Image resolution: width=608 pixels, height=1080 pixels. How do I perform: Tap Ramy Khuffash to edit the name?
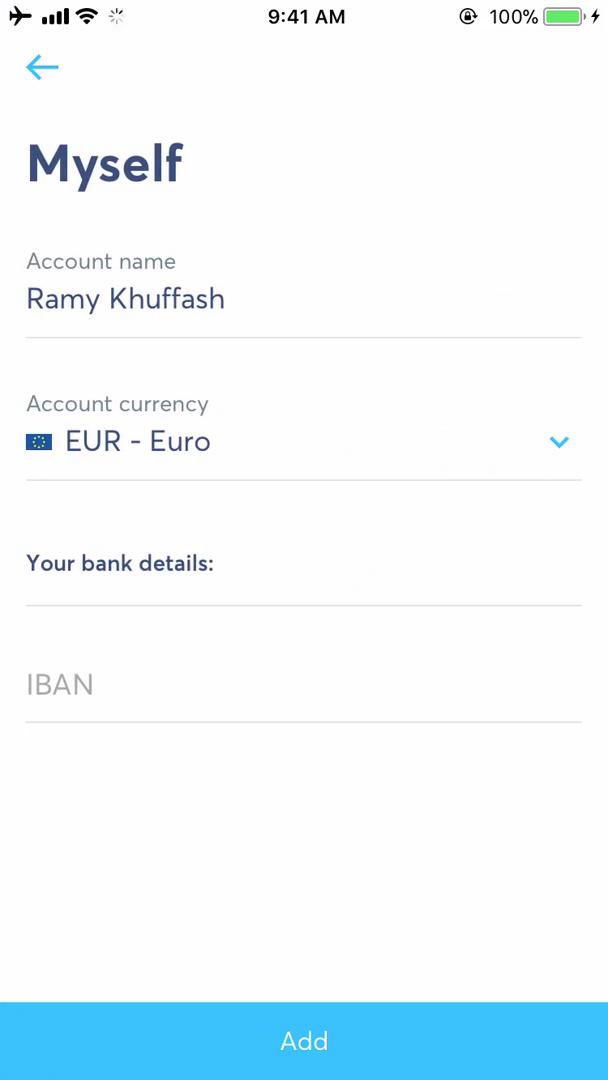(125, 299)
